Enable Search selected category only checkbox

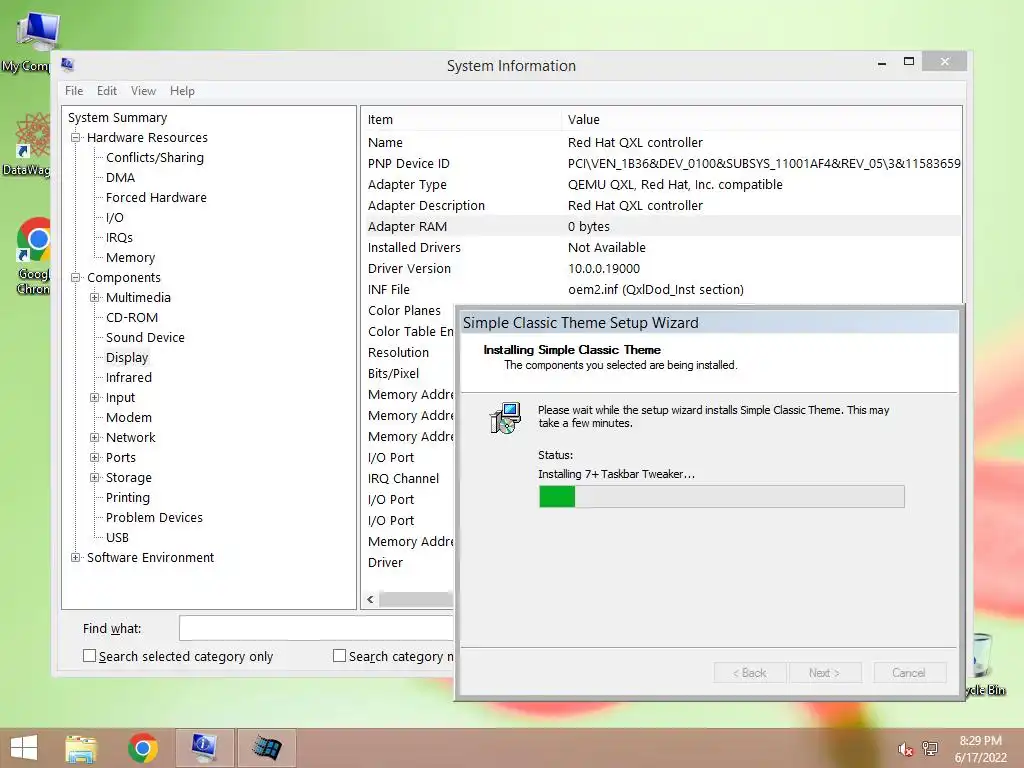coord(89,656)
